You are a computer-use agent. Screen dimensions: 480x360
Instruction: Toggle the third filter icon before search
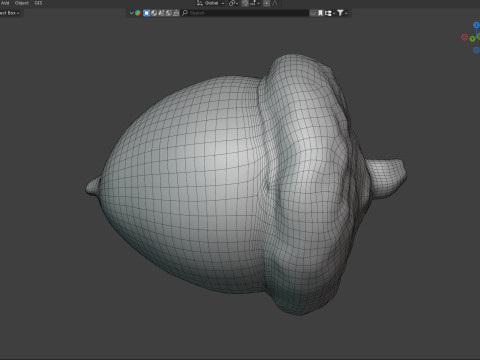pyautogui.click(x=161, y=13)
